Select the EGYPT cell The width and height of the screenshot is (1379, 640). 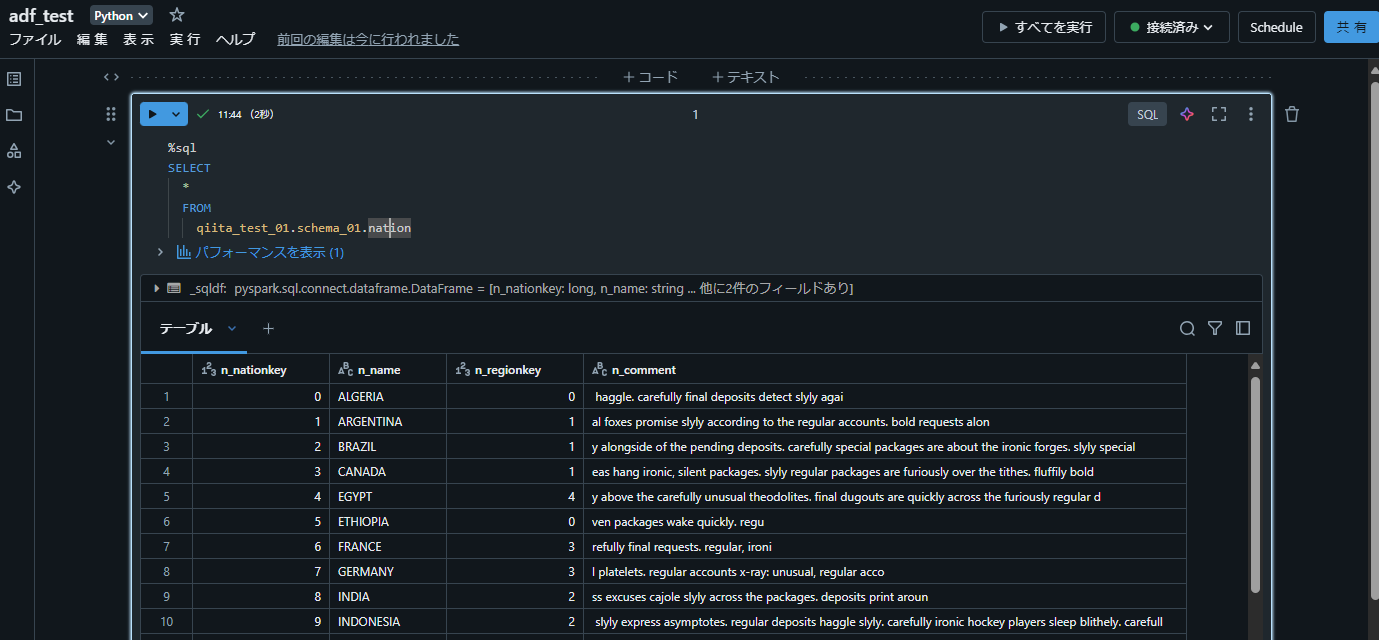pyautogui.click(x=388, y=497)
